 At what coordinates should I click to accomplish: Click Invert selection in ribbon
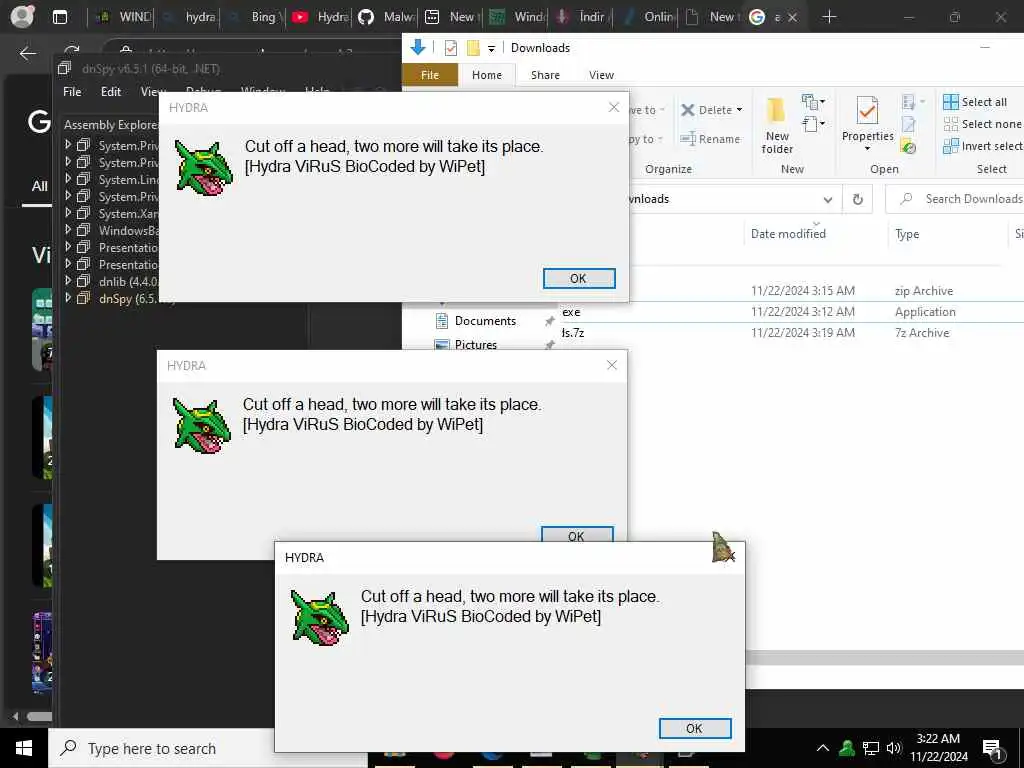[x=983, y=146]
